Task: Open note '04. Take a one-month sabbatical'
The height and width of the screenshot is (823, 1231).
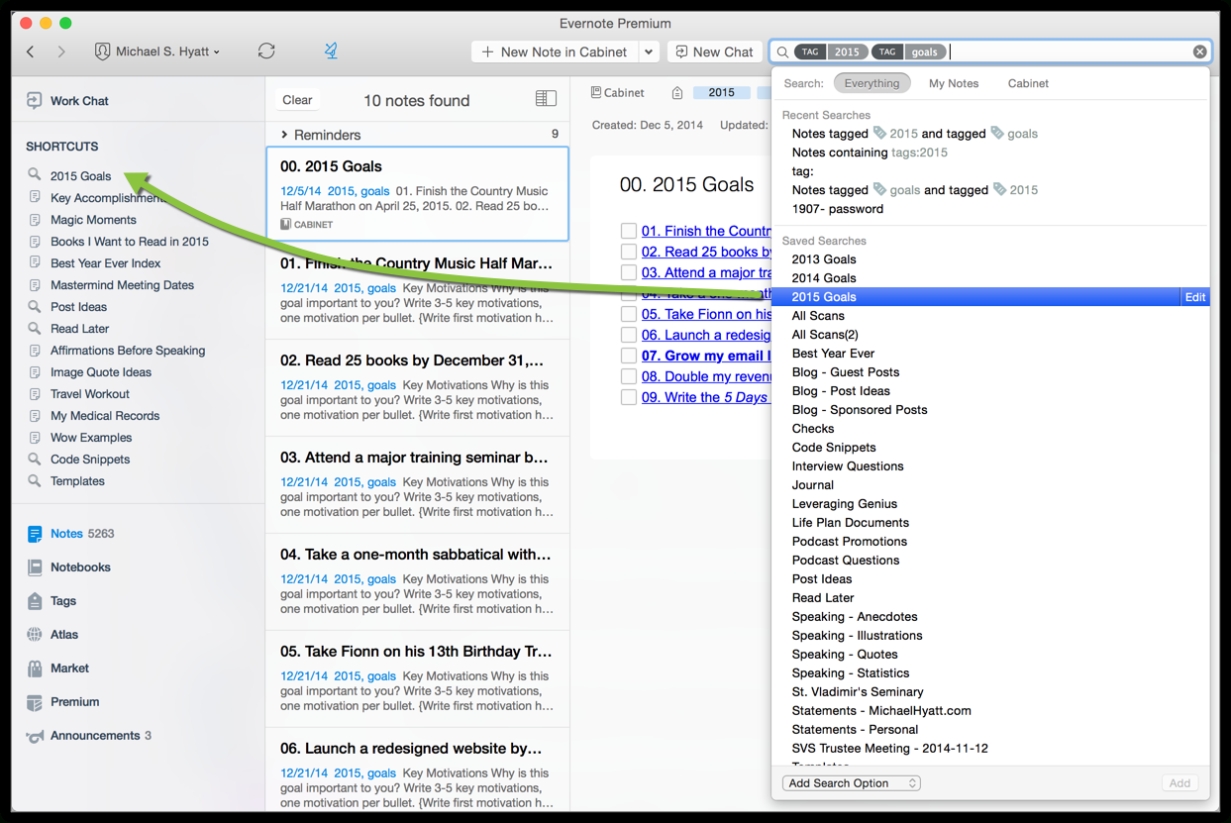Action: [417, 581]
